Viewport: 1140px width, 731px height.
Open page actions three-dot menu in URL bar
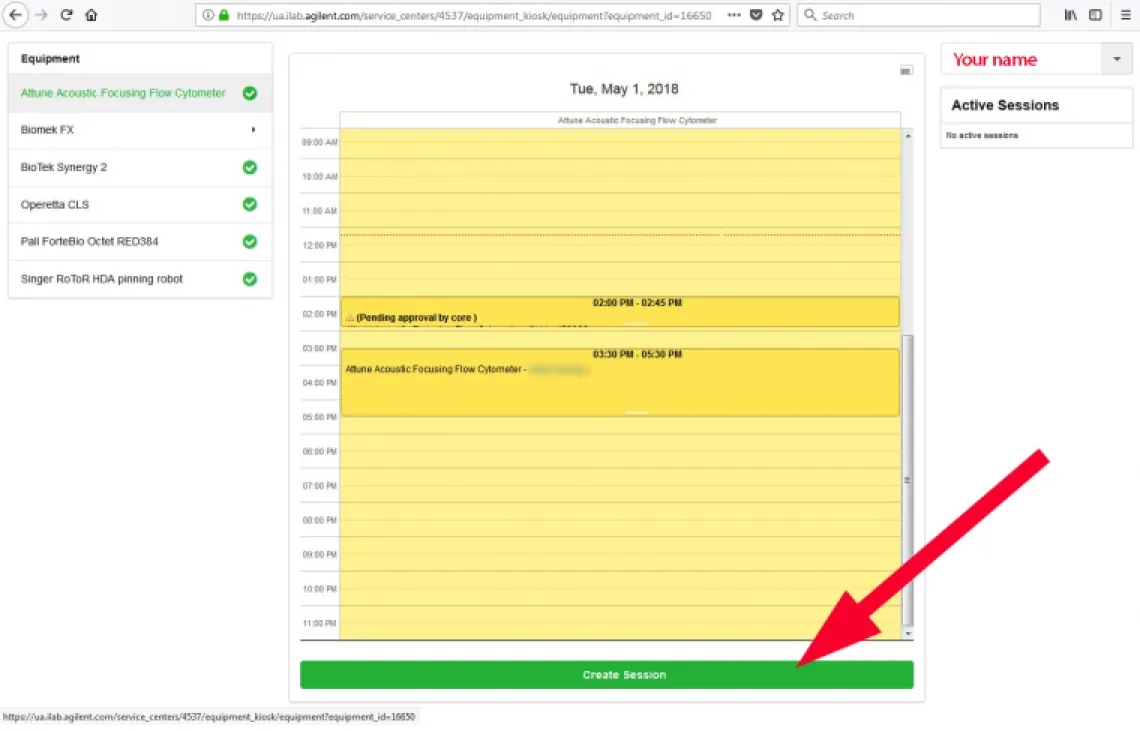coord(734,15)
